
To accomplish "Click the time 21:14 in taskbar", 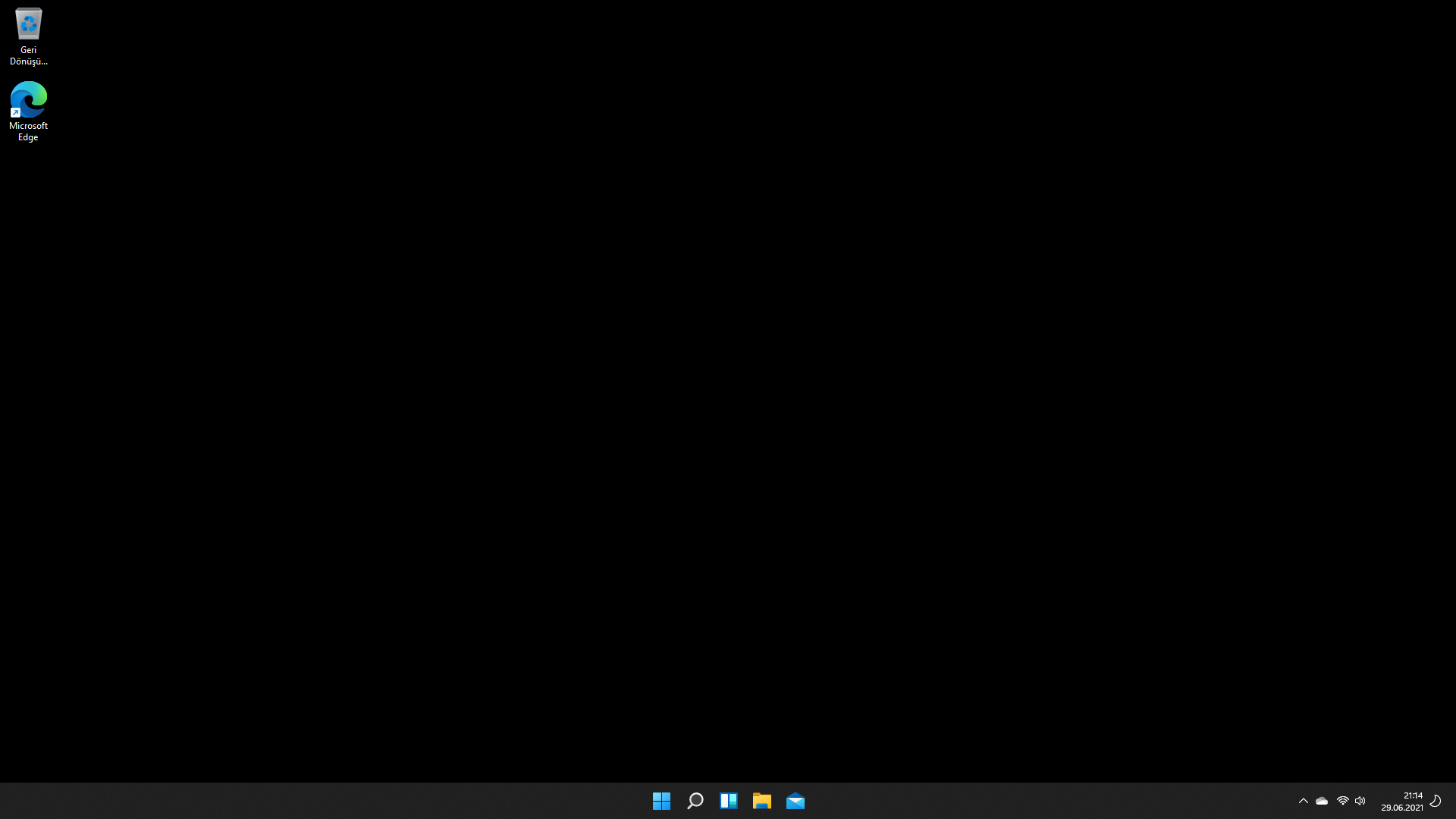I will 1412,795.
